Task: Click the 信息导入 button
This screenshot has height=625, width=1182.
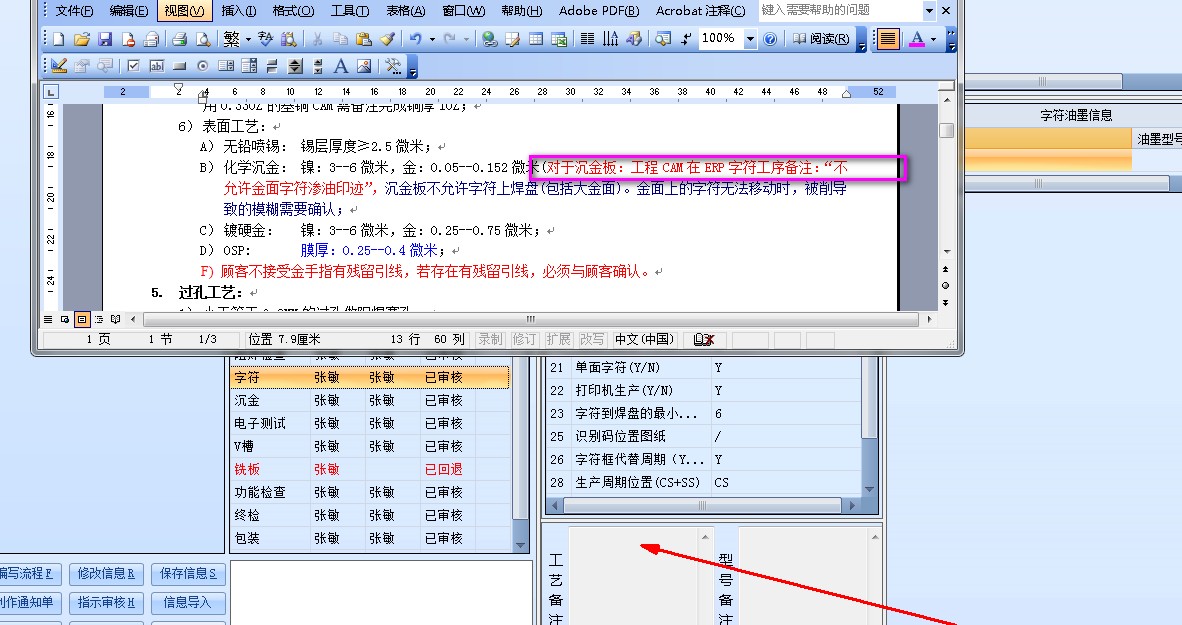Action: [188, 602]
